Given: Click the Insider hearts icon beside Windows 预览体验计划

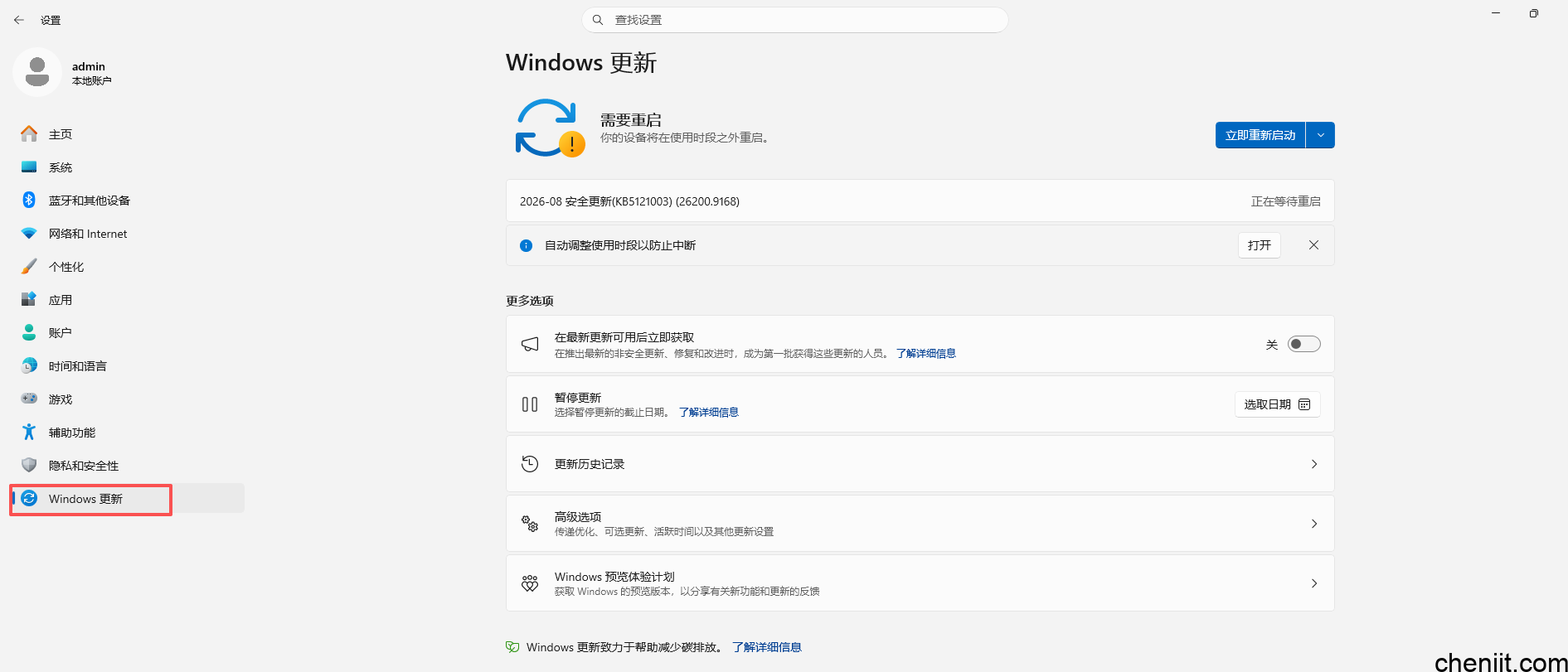Looking at the screenshot, I should click(530, 583).
